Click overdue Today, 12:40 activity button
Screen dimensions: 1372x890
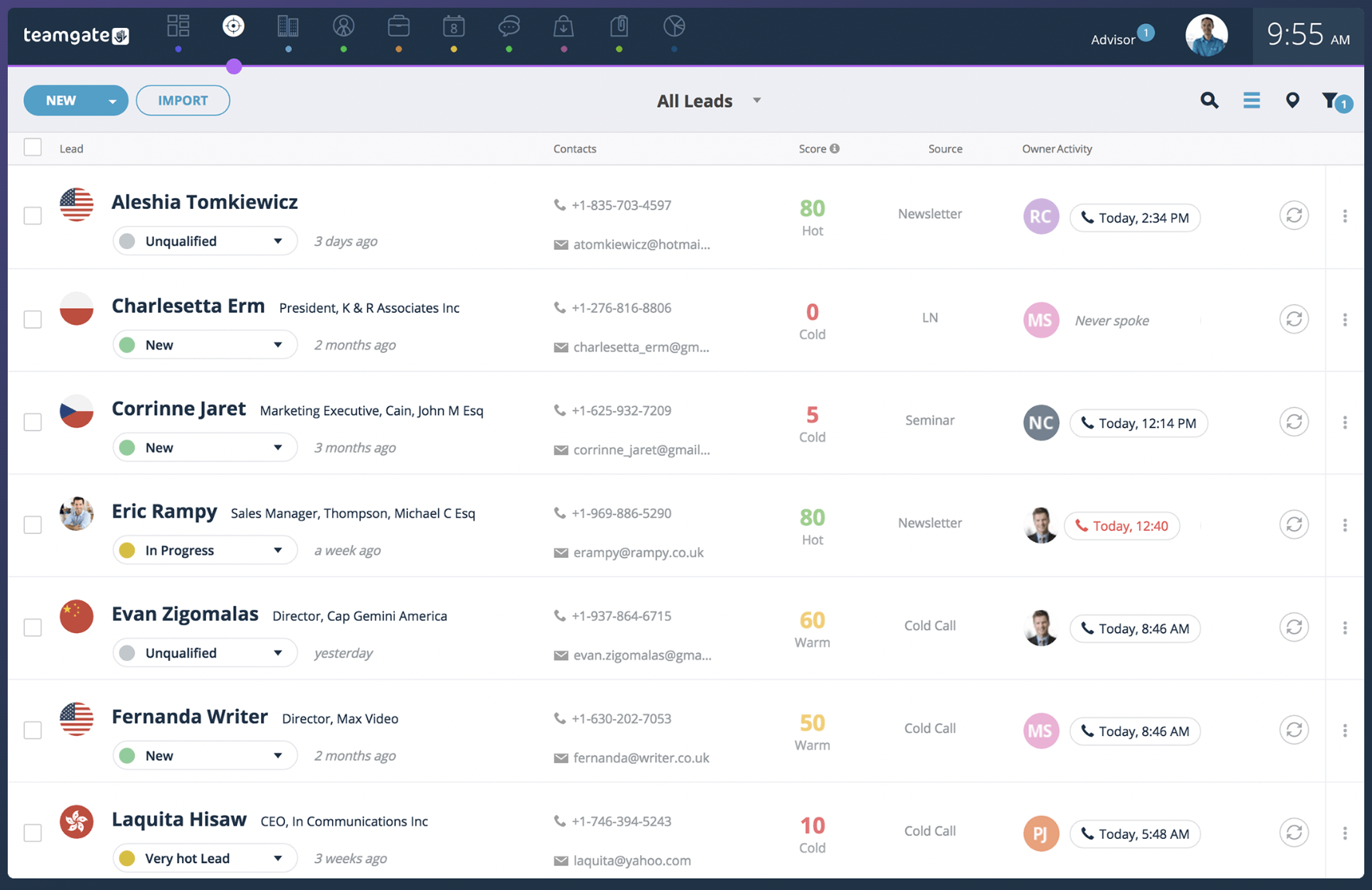coord(1122,525)
